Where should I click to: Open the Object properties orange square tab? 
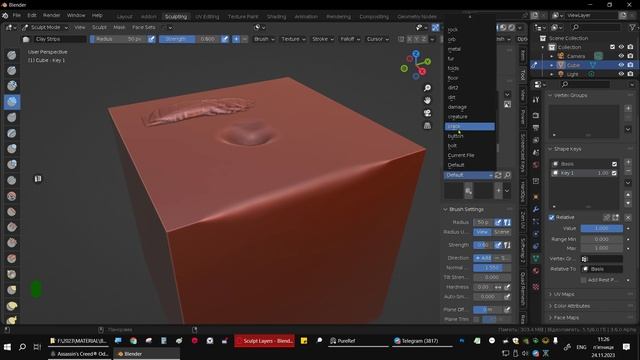536,197
